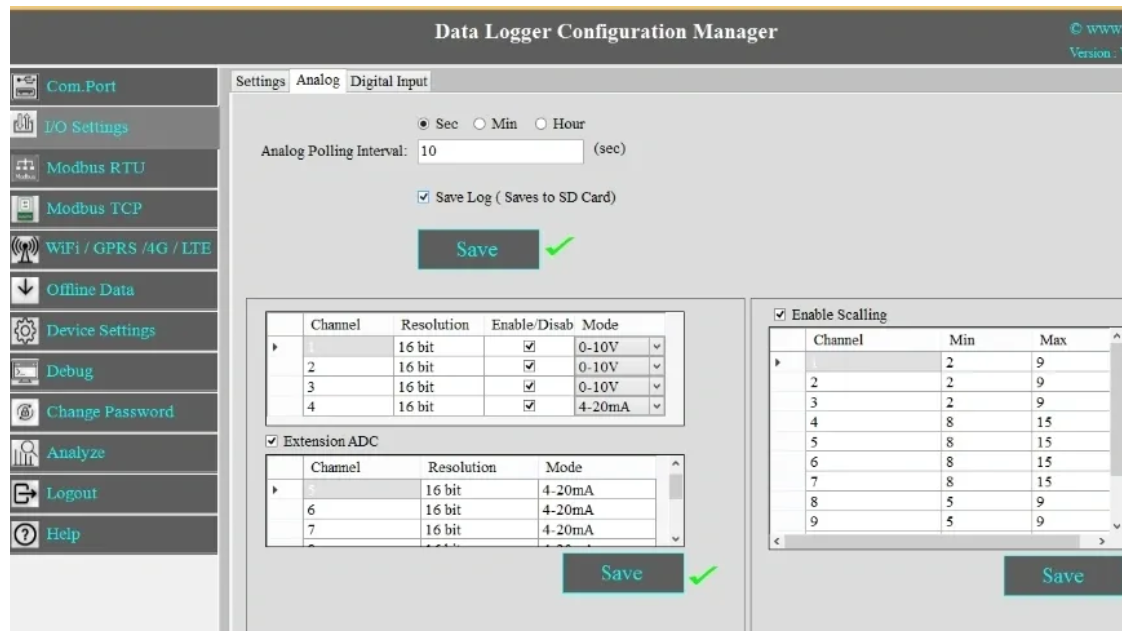Image resolution: width=1132 pixels, height=636 pixels.
Task: Open Modbus RTU via its sidebar icon
Action: [x=22, y=168]
